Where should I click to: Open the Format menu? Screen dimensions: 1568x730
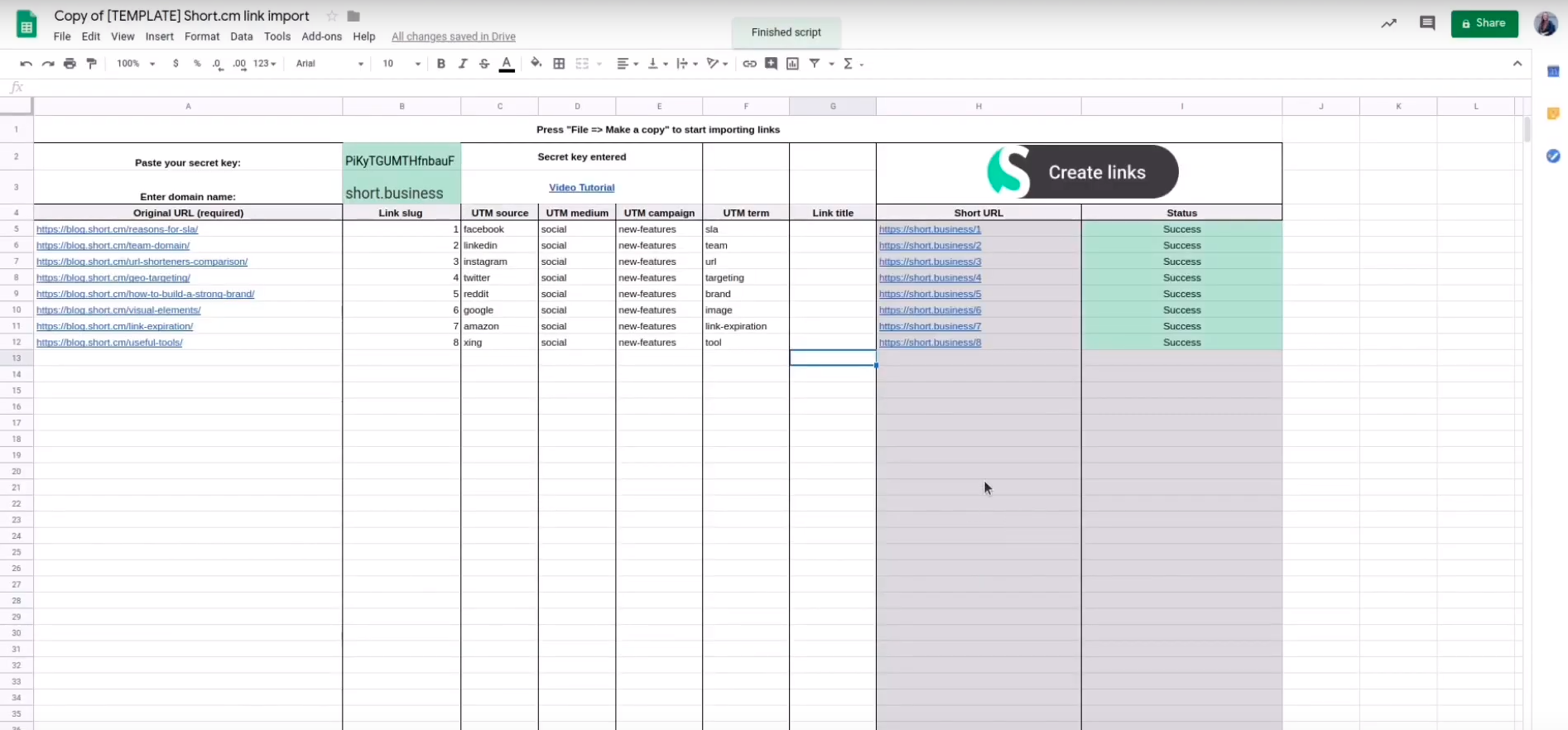202,36
